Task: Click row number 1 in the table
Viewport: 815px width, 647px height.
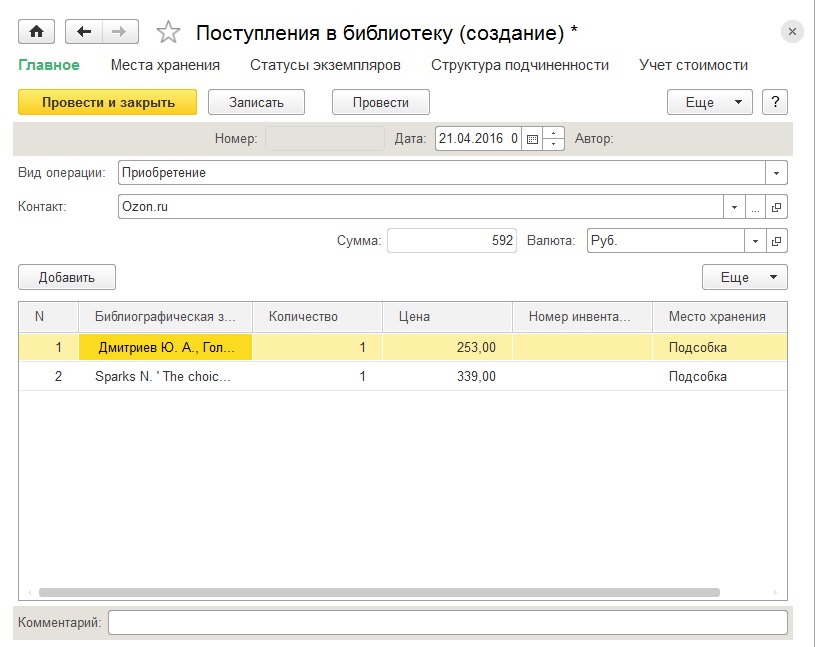Action: (48, 347)
